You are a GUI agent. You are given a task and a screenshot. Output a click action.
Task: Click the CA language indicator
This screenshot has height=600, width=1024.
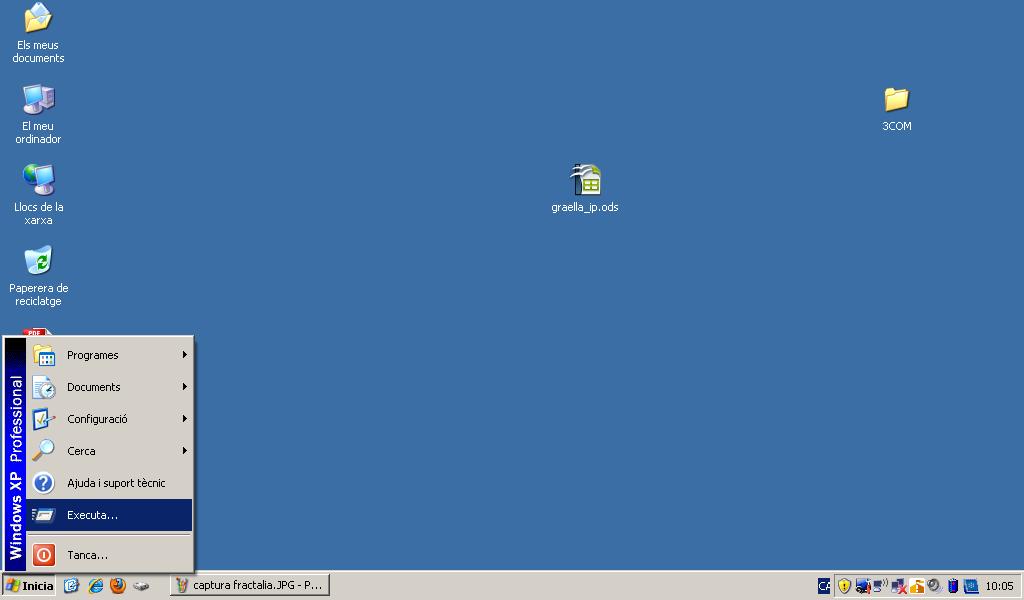[x=824, y=586]
